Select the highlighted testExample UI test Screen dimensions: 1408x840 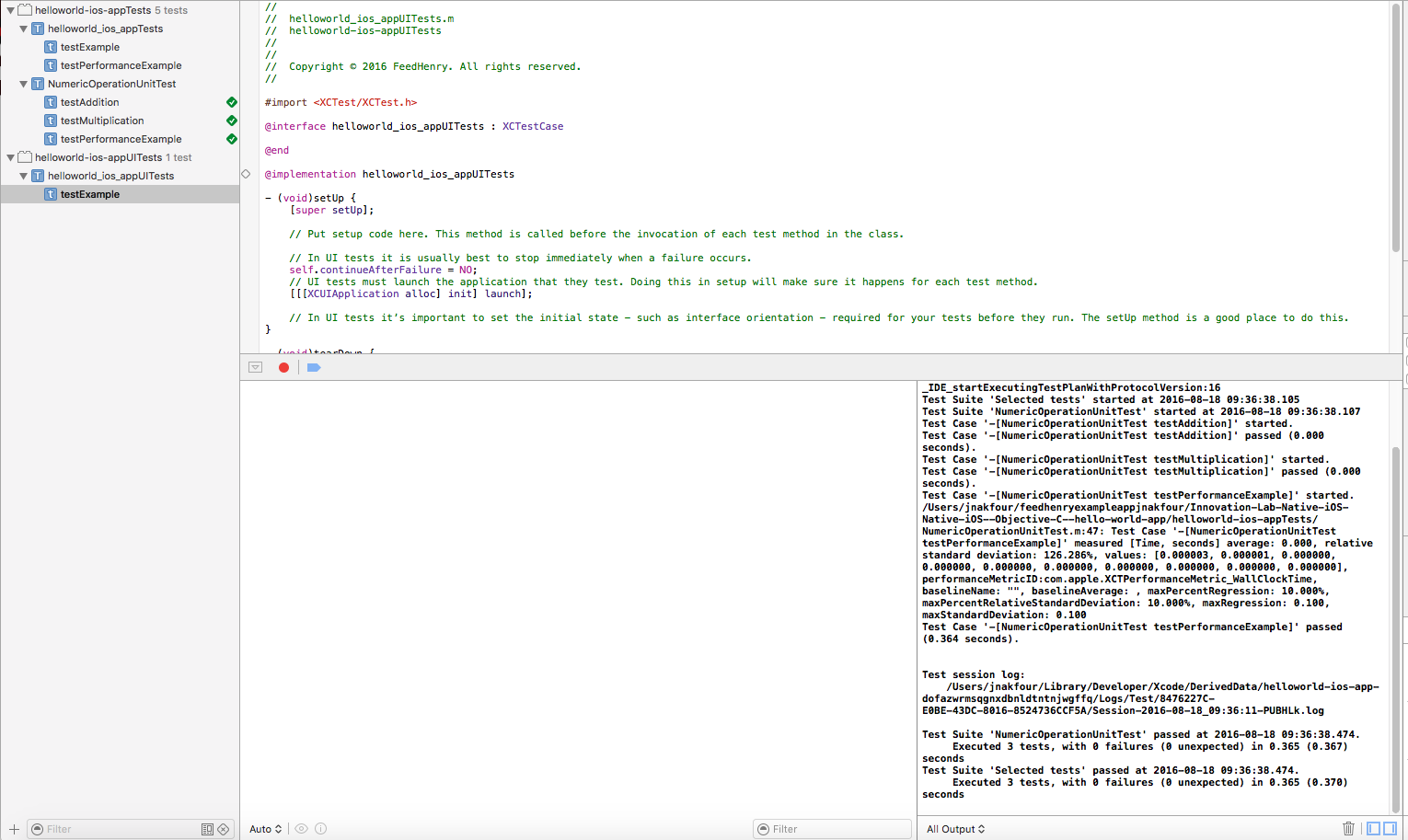pyautogui.click(x=120, y=194)
